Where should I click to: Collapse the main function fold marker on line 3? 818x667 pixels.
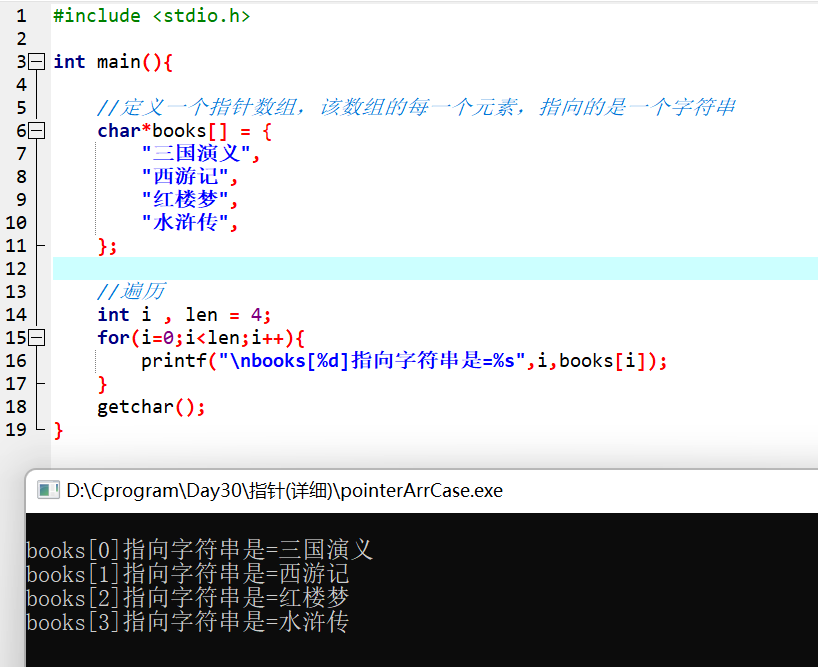coord(36,61)
